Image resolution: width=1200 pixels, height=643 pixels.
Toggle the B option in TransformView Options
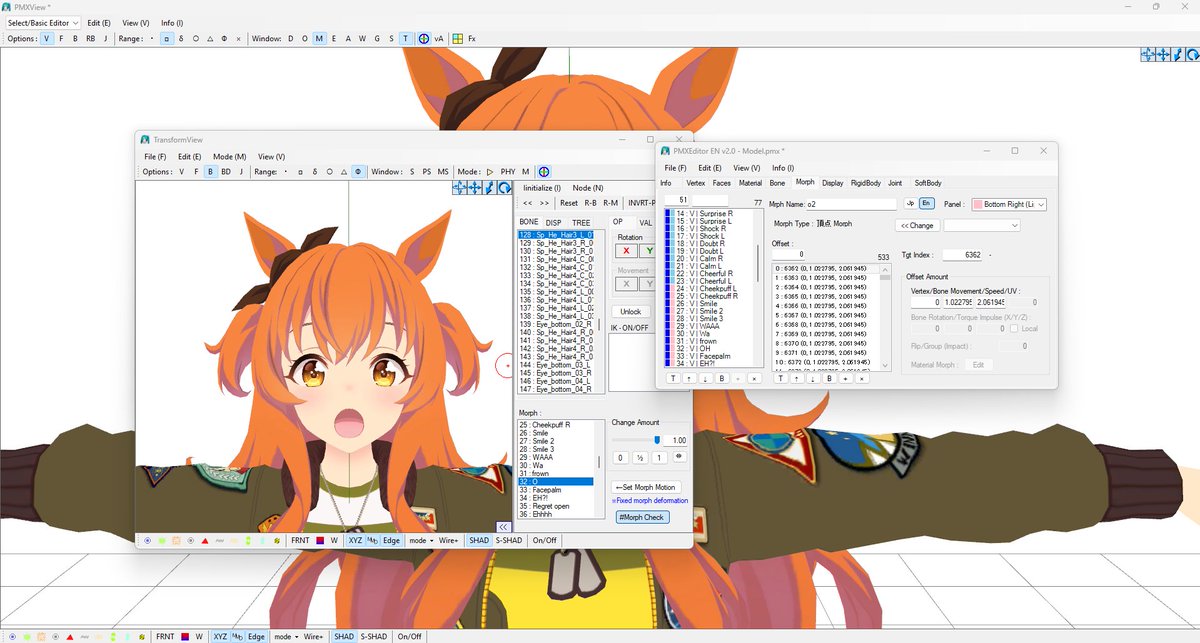pyautogui.click(x=210, y=171)
